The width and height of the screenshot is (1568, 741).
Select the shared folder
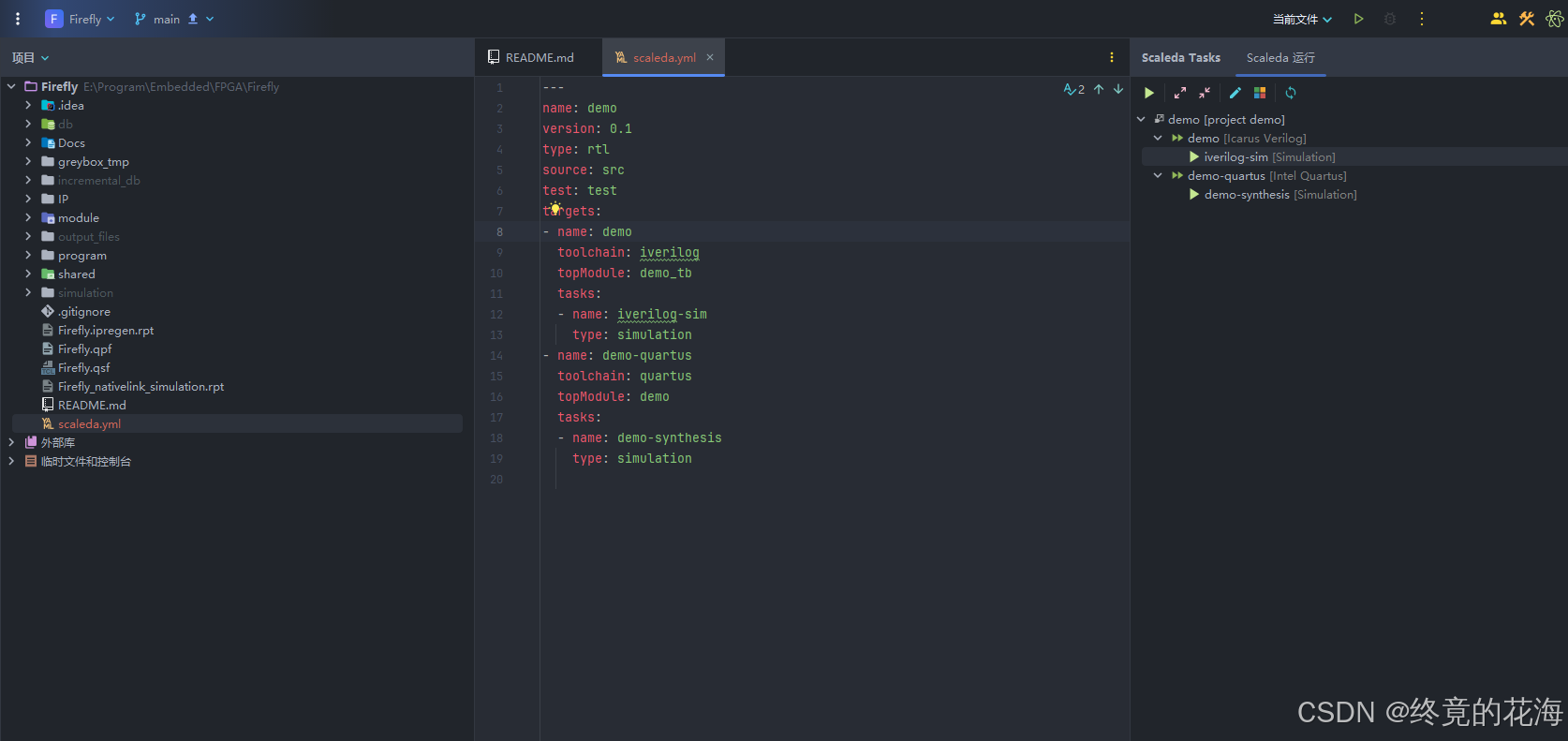pyautogui.click(x=77, y=274)
